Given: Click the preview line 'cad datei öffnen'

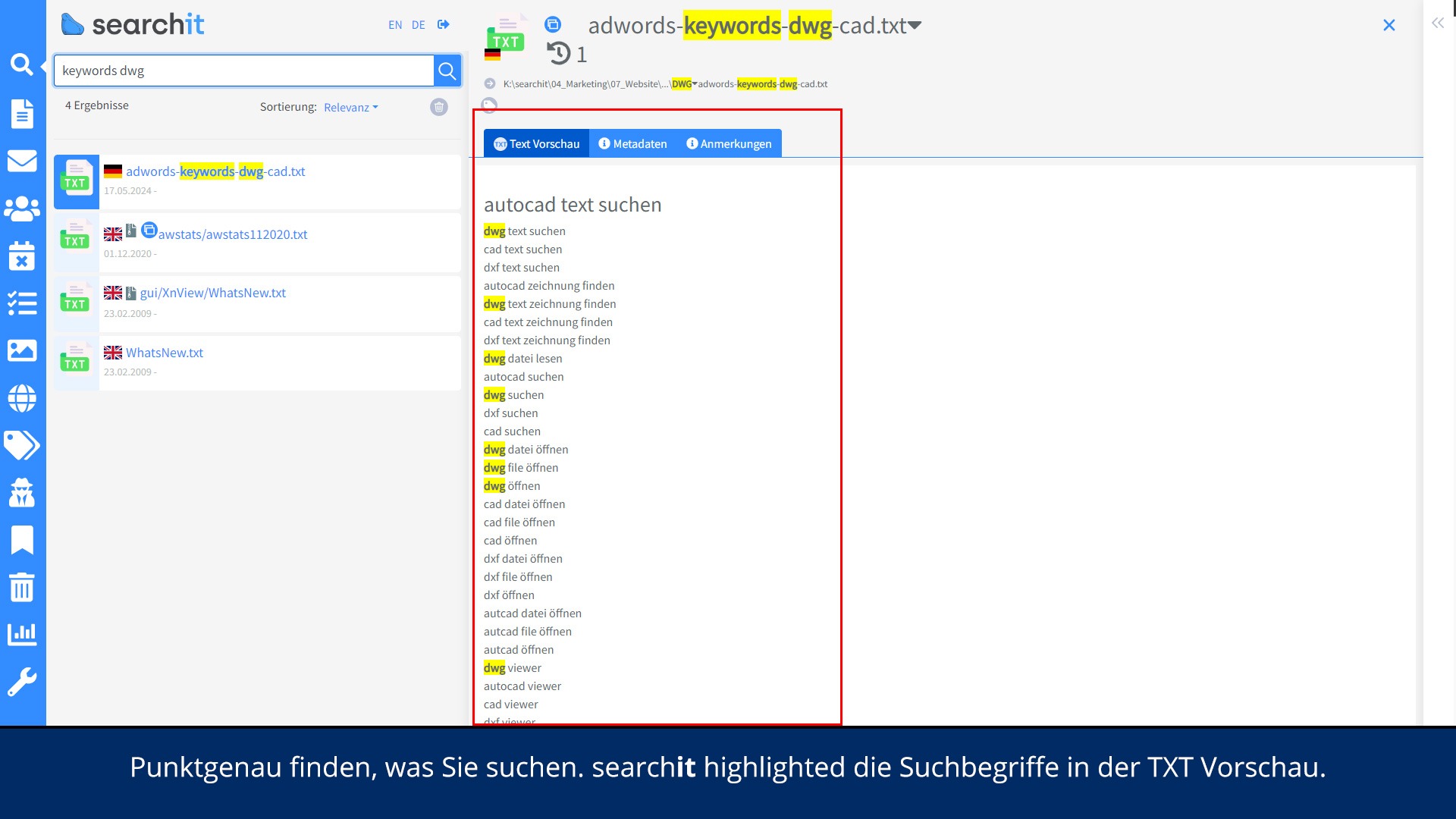Looking at the screenshot, I should (x=524, y=504).
